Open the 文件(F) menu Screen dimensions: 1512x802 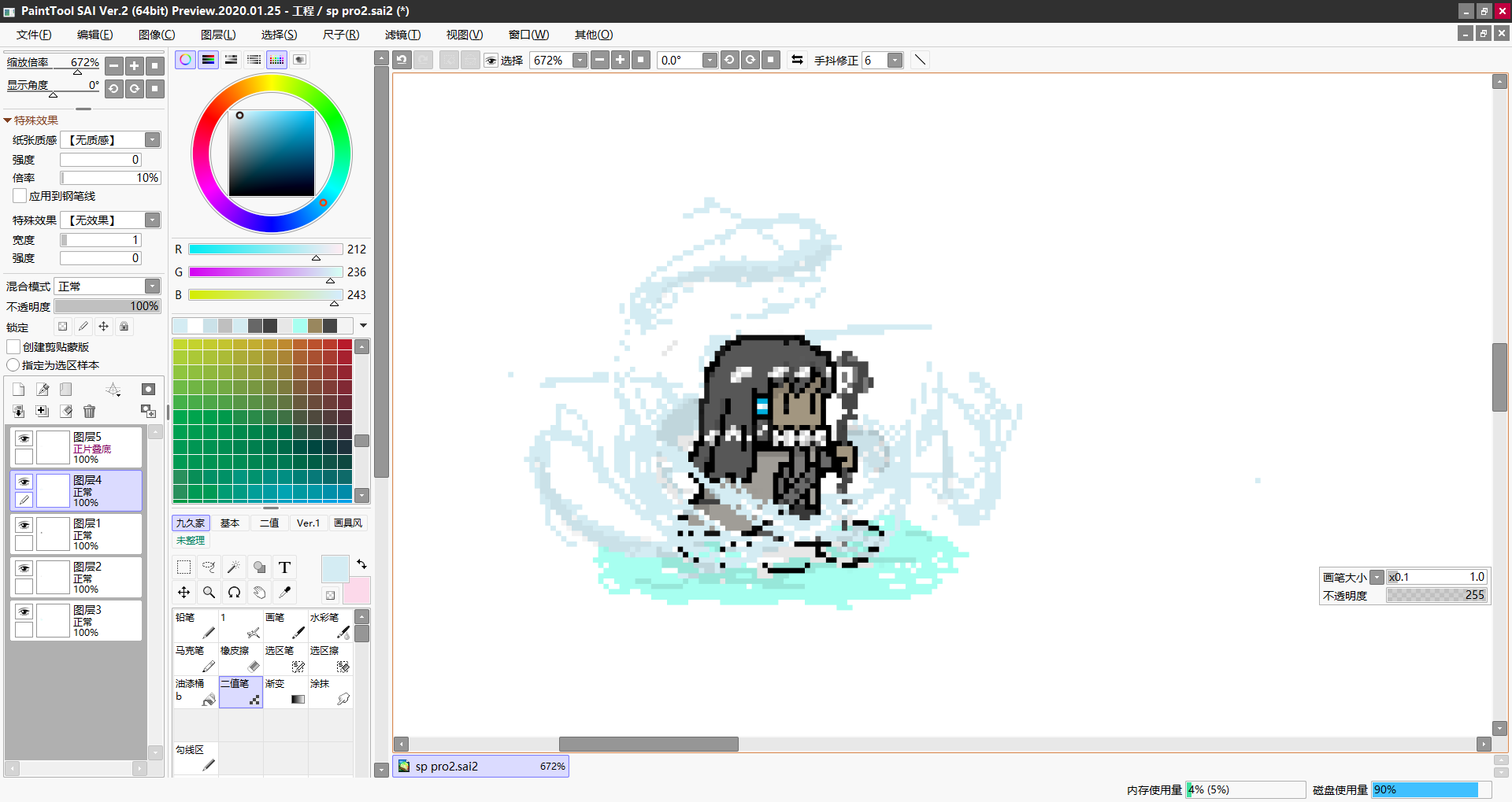pyautogui.click(x=34, y=35)
